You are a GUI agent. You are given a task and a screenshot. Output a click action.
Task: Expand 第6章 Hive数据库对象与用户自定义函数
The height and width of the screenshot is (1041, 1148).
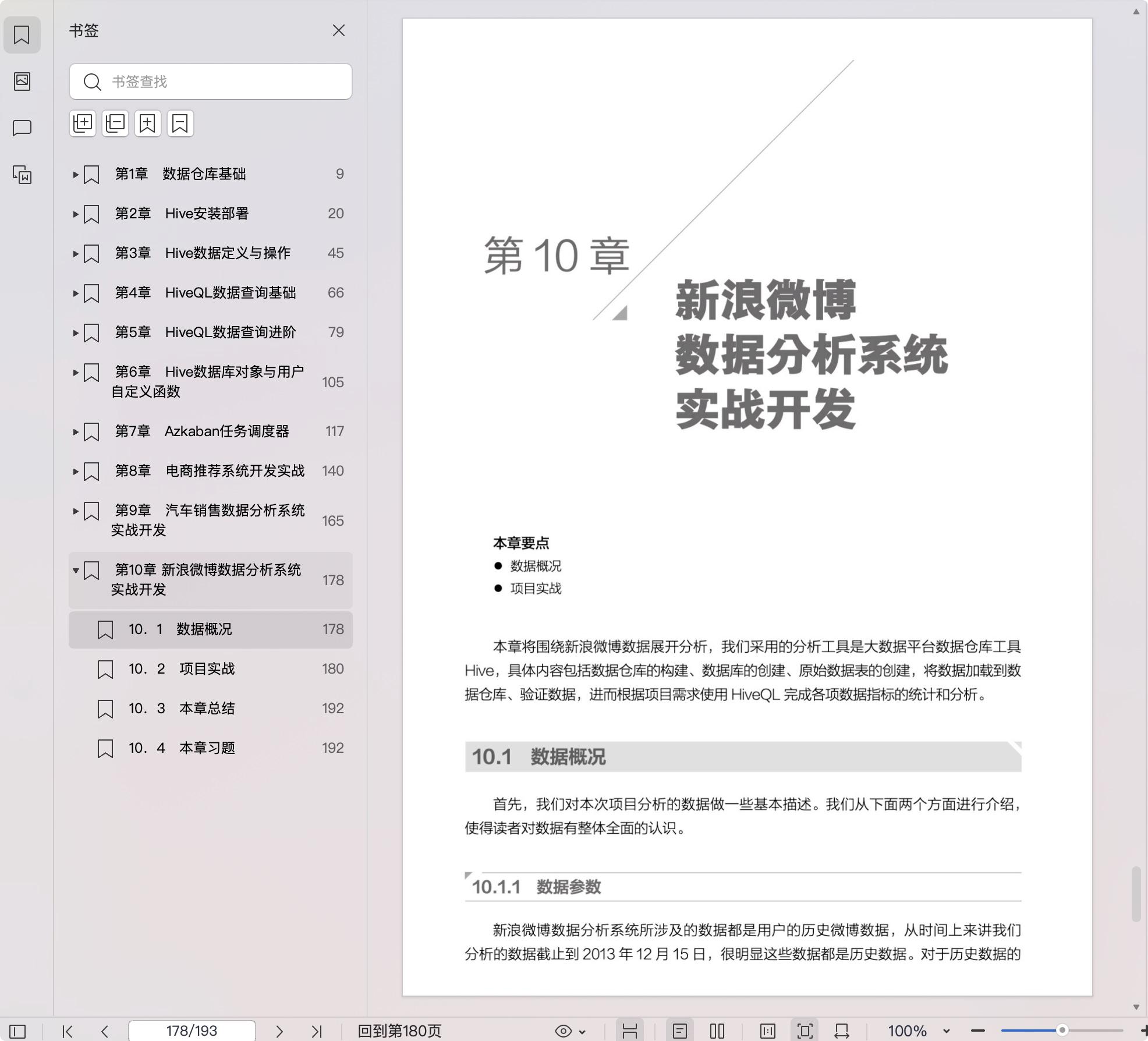tap(75, 372)
